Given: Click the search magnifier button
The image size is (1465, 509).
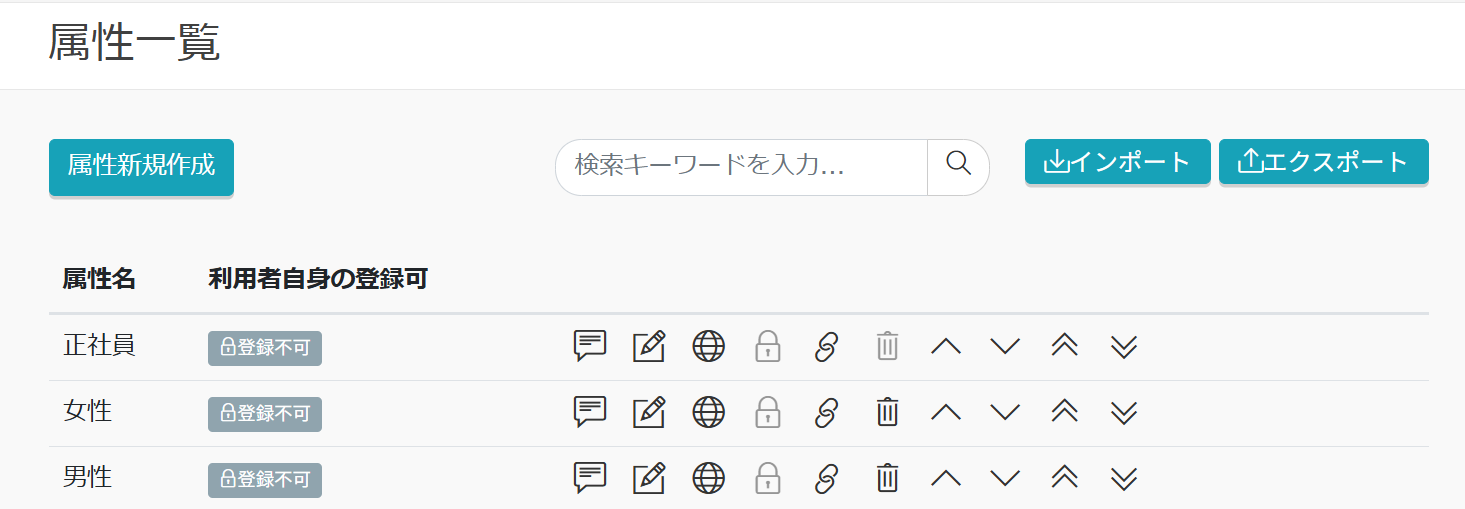Looking at the screenshot, I should point(958,164).
